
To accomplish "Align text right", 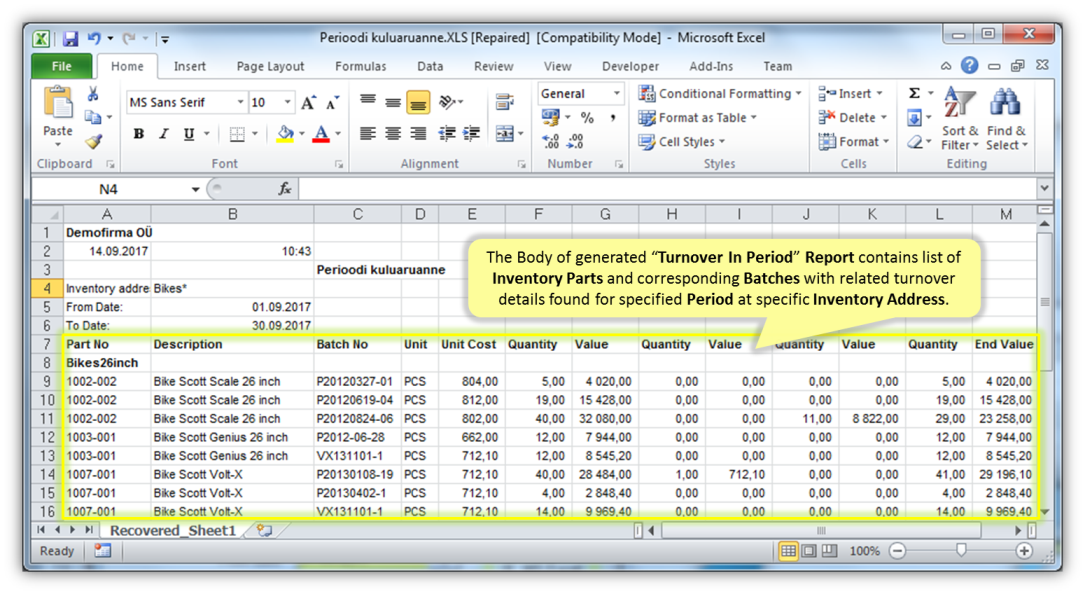I will pos(418,134).
